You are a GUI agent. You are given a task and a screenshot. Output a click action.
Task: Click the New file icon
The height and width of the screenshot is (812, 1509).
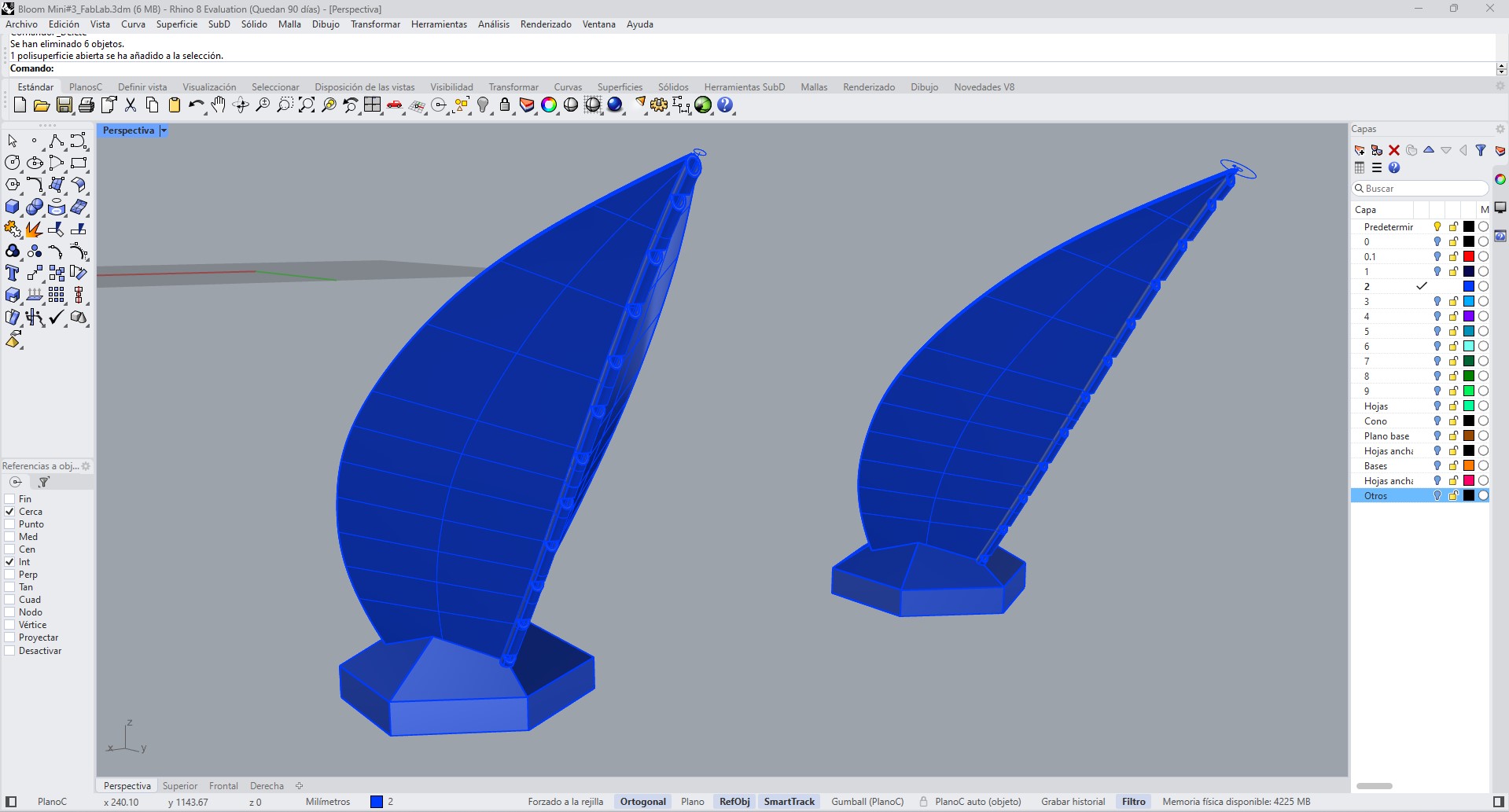coord(20,105)
